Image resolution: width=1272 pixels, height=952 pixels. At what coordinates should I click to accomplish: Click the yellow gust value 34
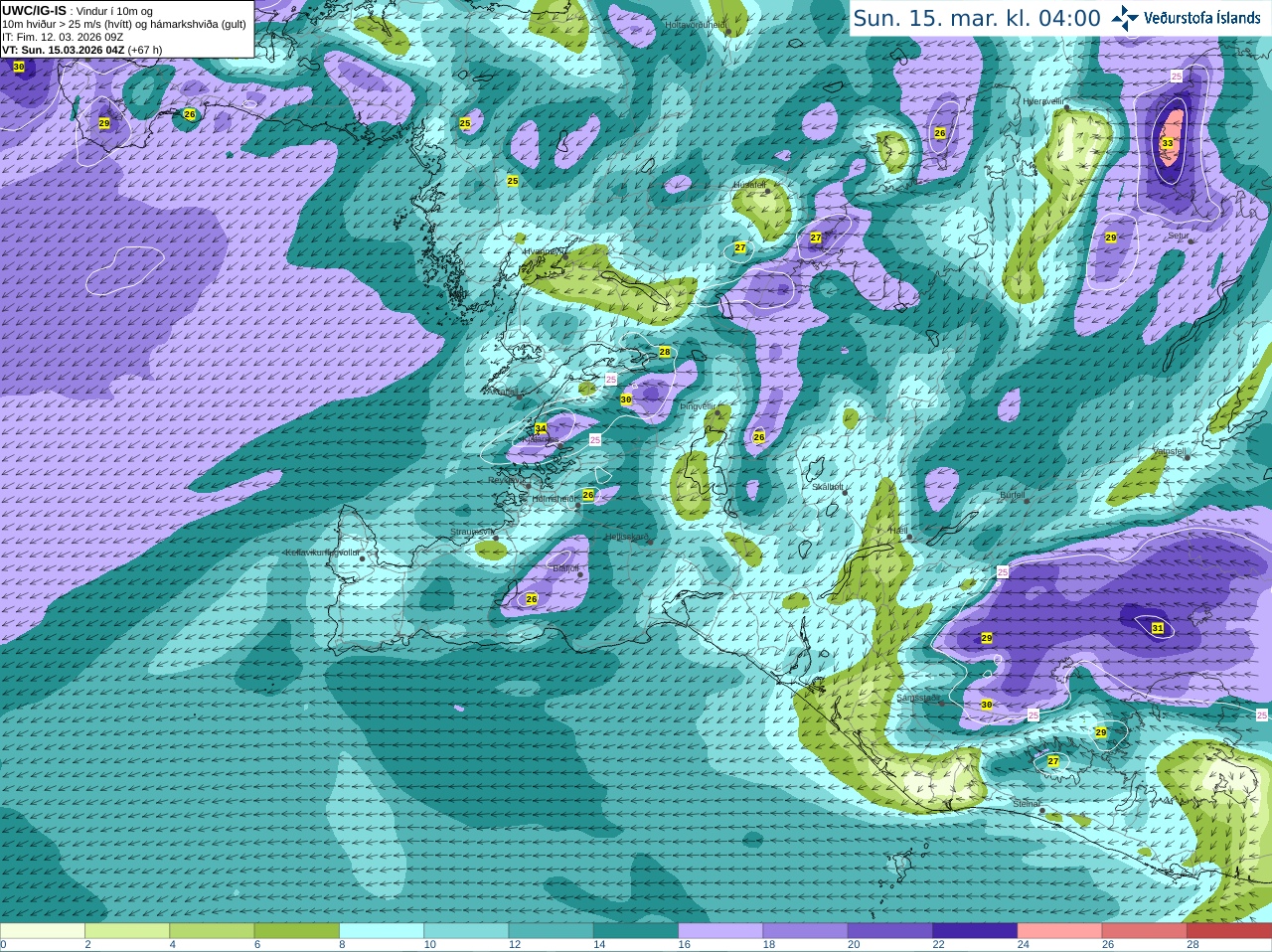click(541, 428)
